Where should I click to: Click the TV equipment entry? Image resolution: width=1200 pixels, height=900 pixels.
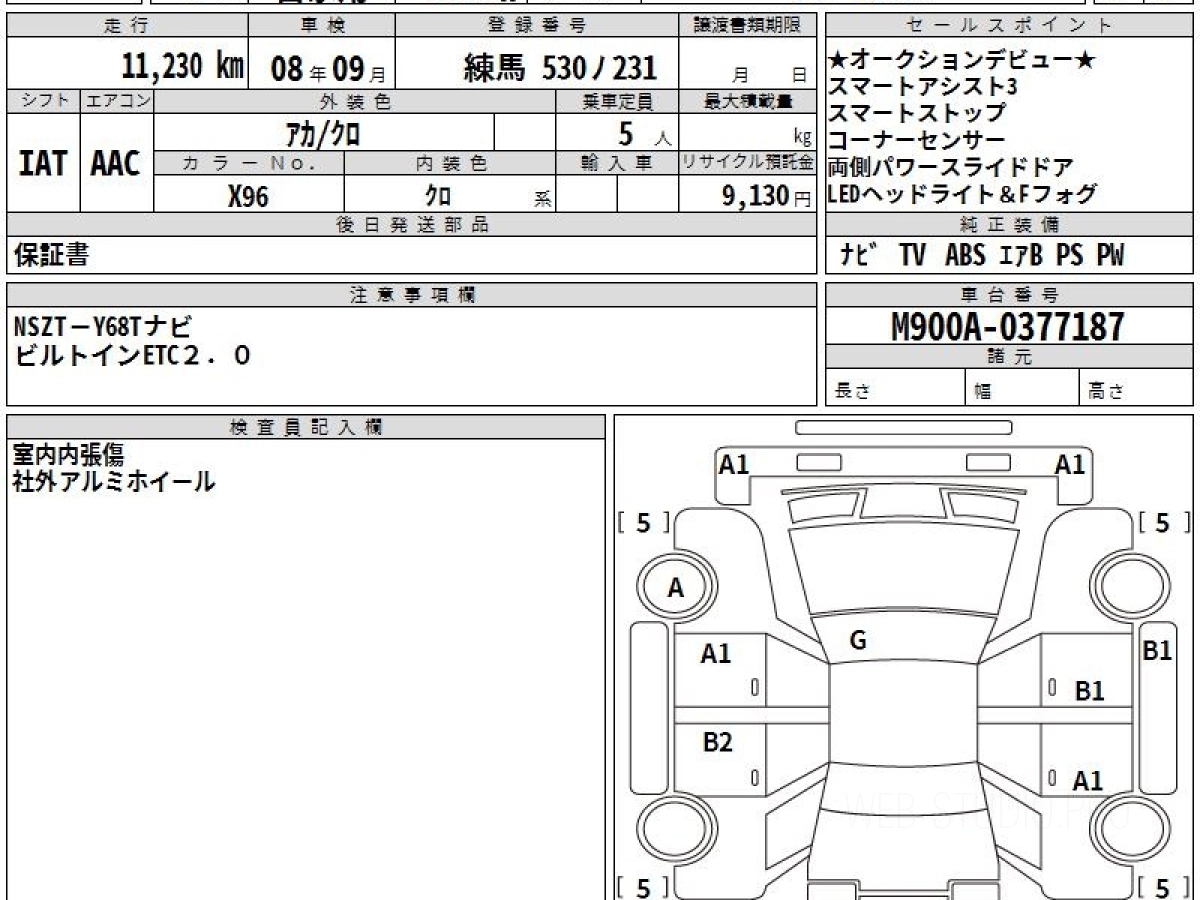pyautogui.click(x=912, y=256)
